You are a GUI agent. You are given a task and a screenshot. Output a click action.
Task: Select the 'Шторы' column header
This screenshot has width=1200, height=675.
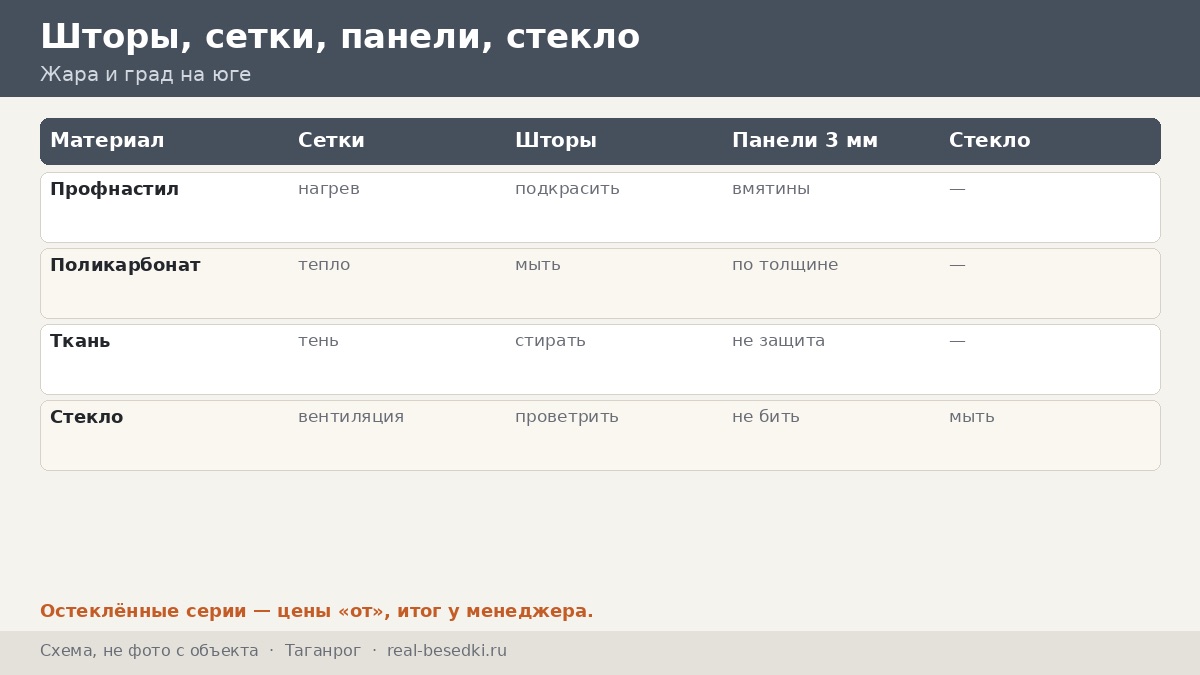pyautogui.click(x=556, y=141)
